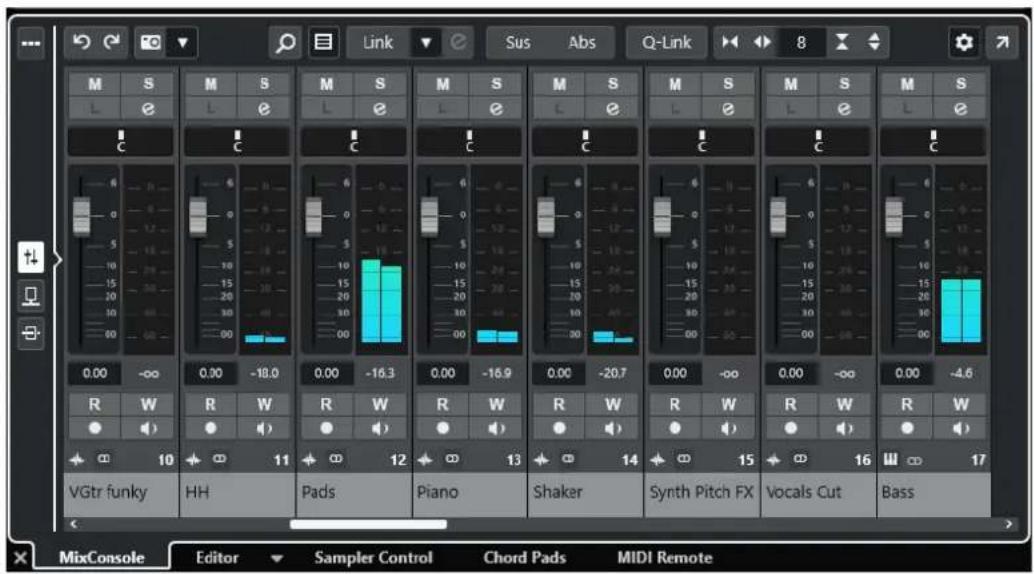Solo the Shaker channel
Image resolution: width=1034 pixels, height=574 pixels.
[x=613, y=84]
